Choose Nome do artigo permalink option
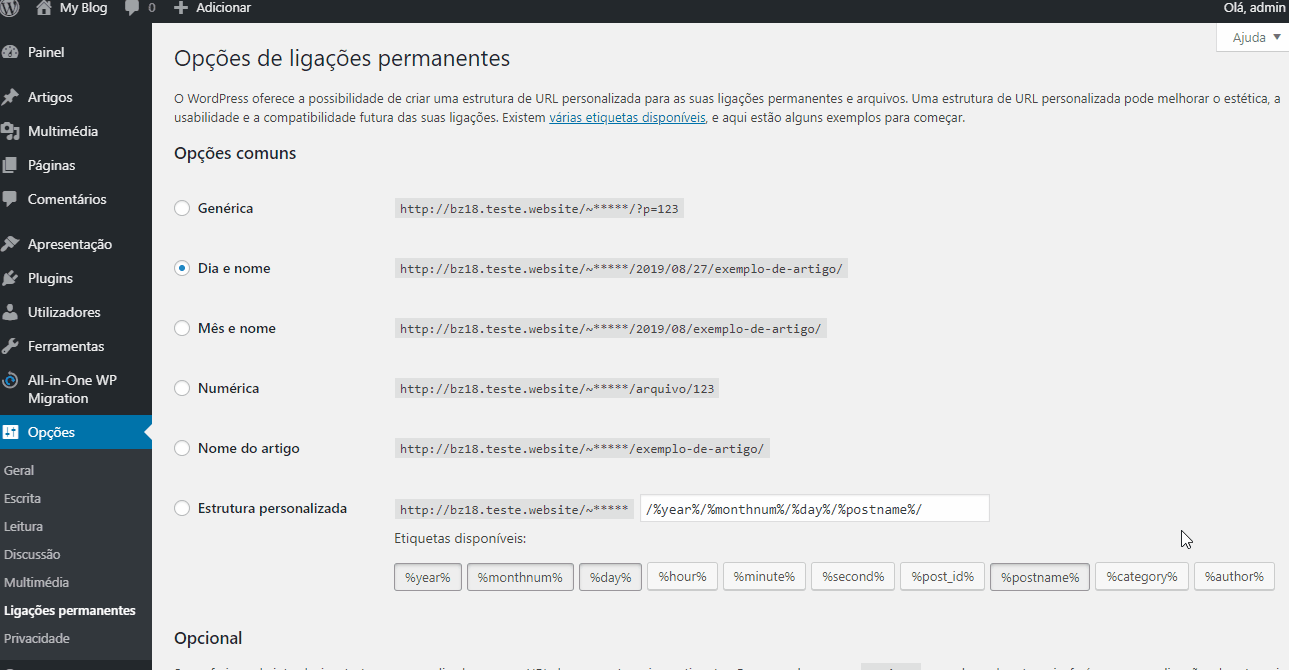 coord(182,448)
